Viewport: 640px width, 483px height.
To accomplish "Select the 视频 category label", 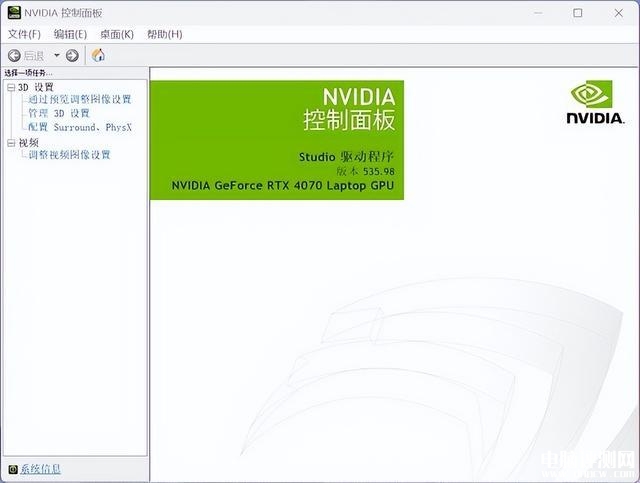I will click(x=29, y=143).
